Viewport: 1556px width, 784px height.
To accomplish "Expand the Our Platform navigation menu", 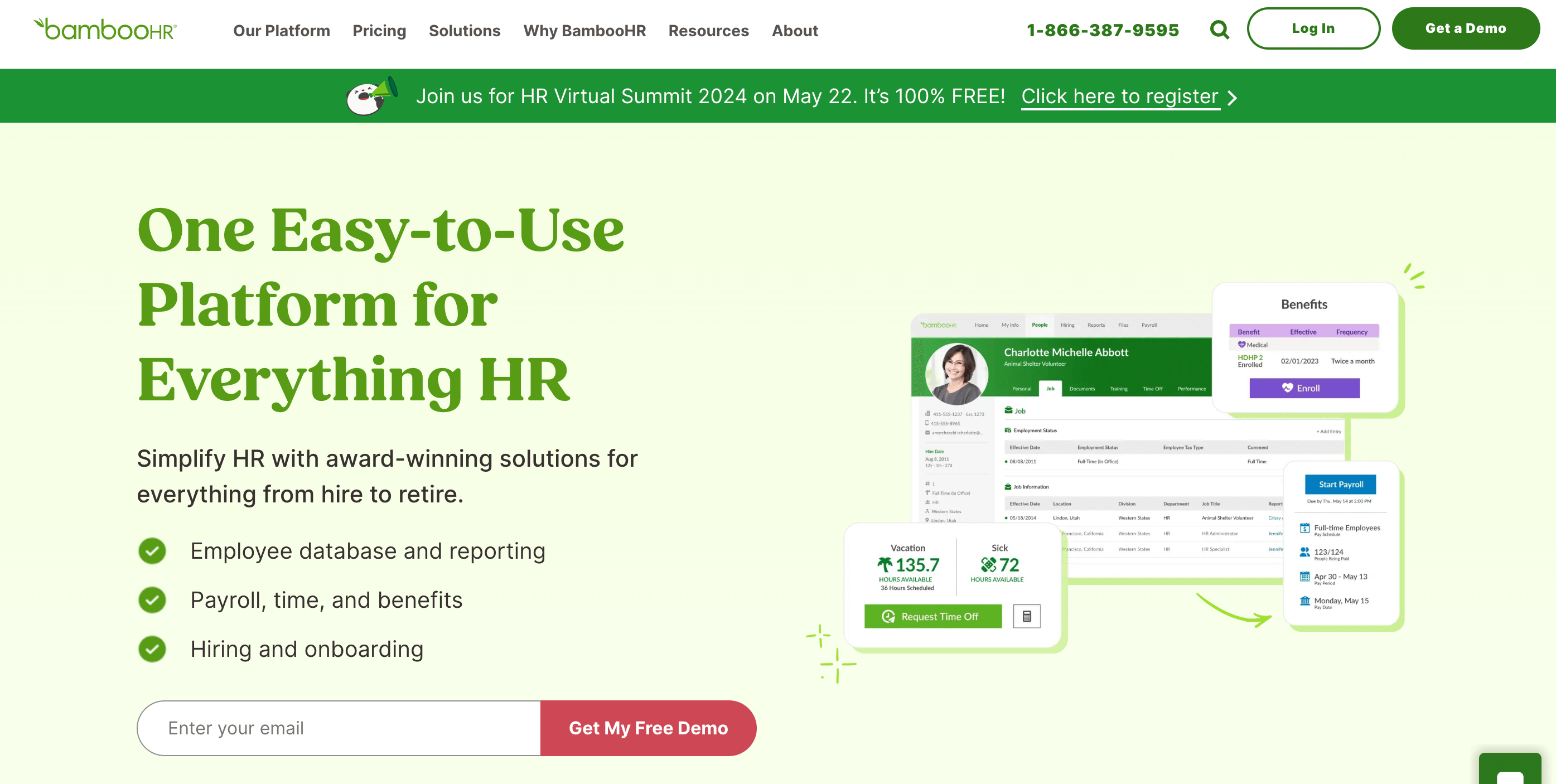I will click(x=281, y=30).
